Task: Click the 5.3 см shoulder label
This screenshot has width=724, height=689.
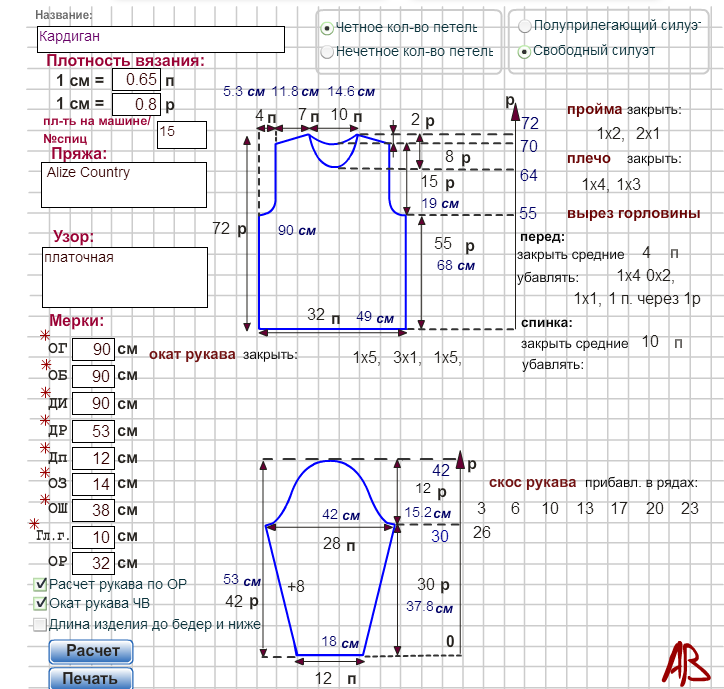Action: [244, 91]
